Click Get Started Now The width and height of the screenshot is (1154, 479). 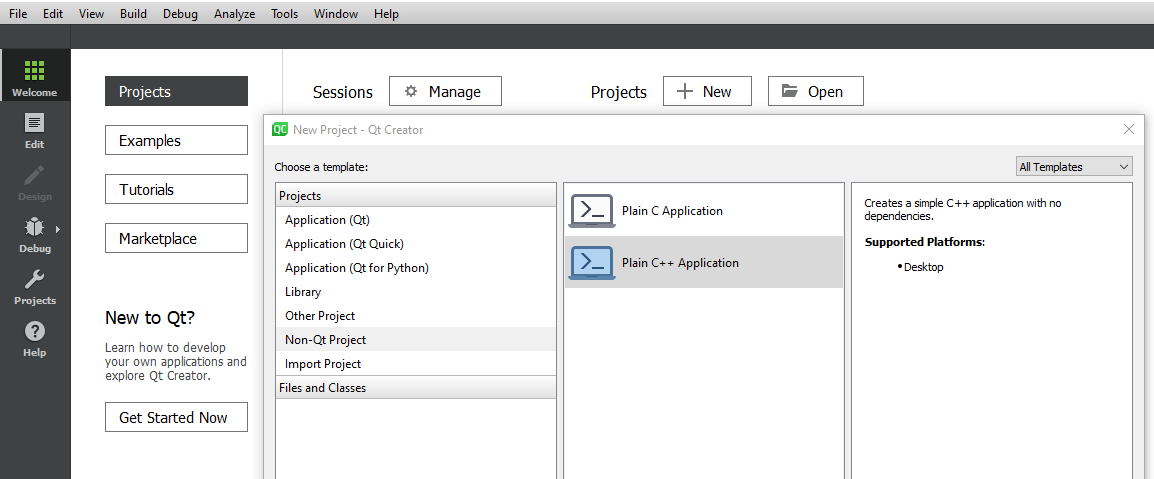[177, 417]
